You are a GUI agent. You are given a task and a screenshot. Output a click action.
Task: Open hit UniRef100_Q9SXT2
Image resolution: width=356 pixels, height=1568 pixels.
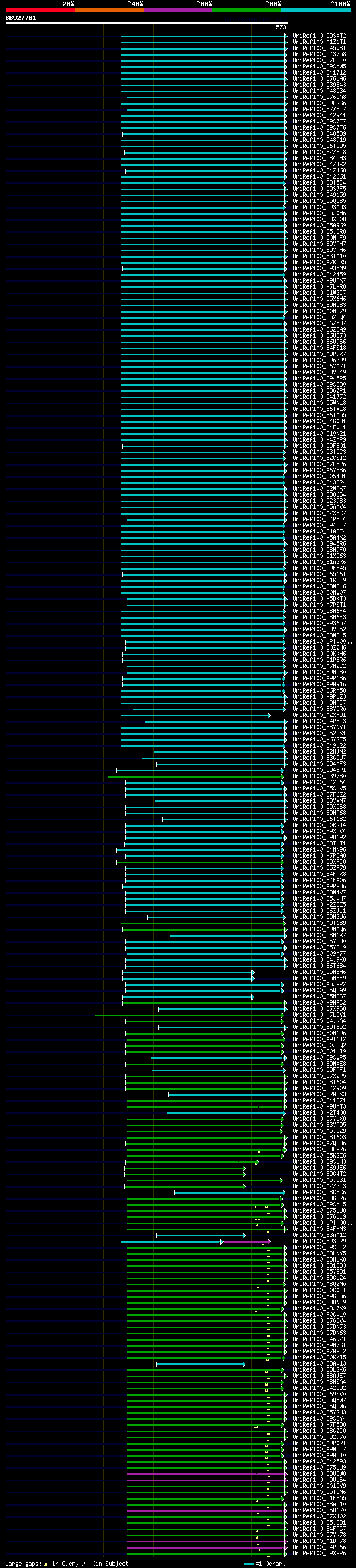tap(319, 36)
